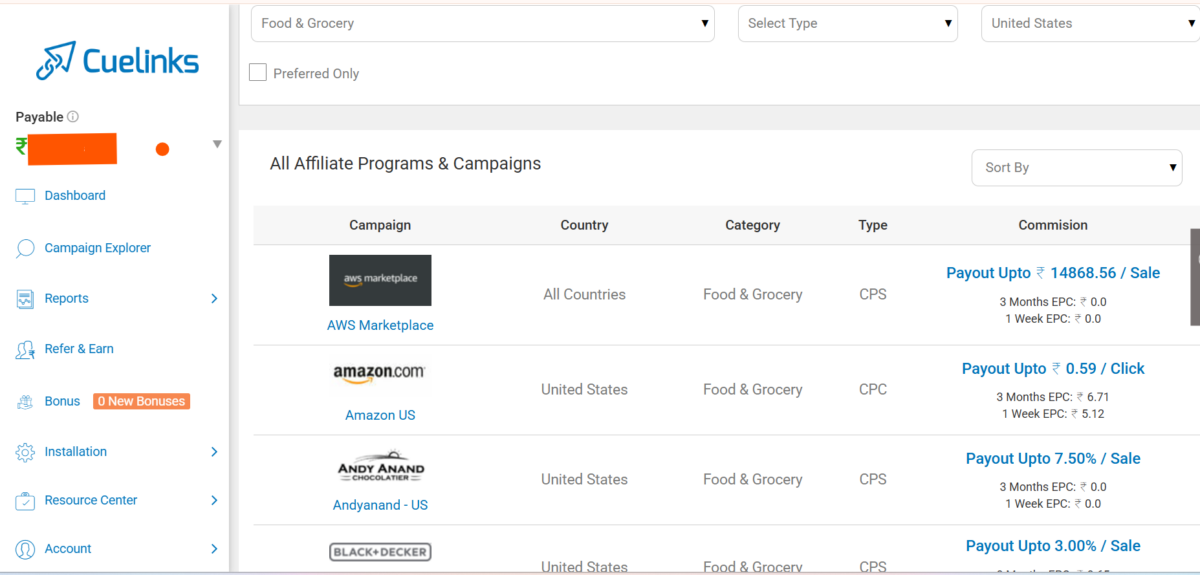
Task: Open the United States country dropdown
Action: coord(1090,24)
